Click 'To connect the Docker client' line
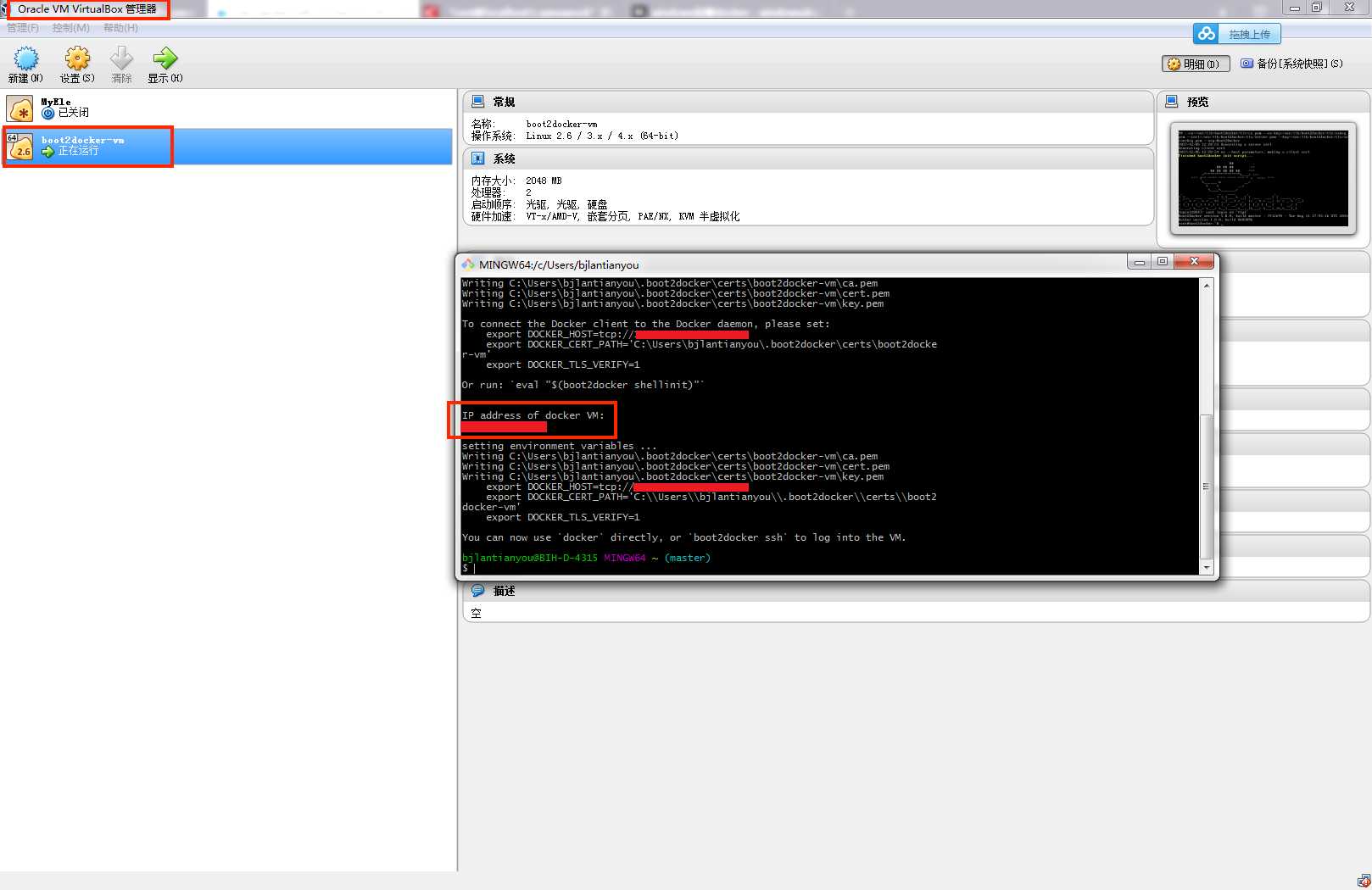 click(x=646, y=324)
